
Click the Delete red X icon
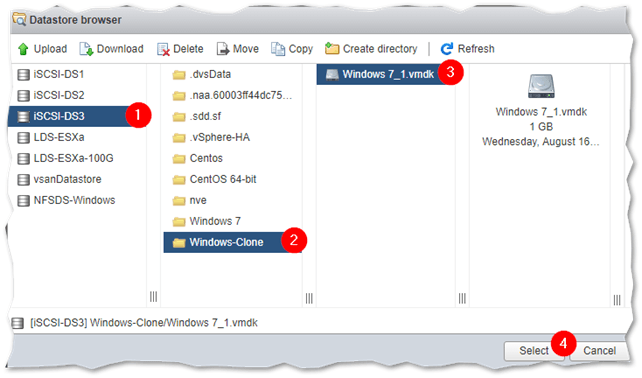[163, 50]
